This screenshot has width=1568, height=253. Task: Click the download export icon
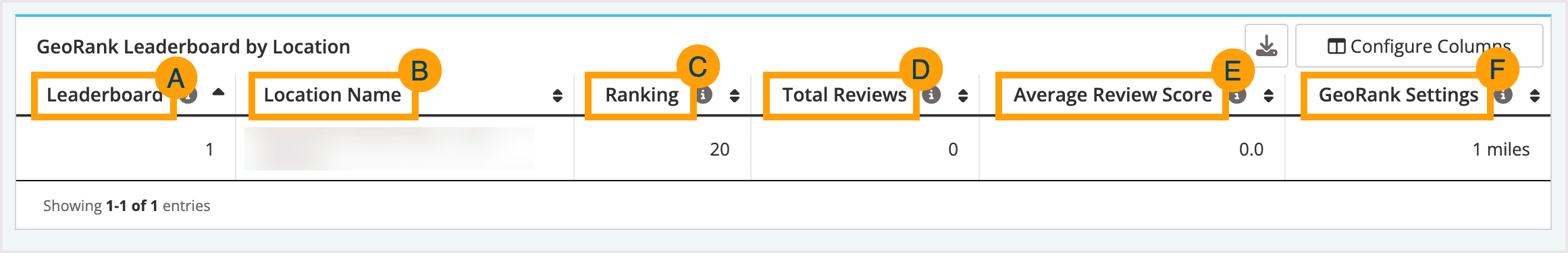[1266, 46]
